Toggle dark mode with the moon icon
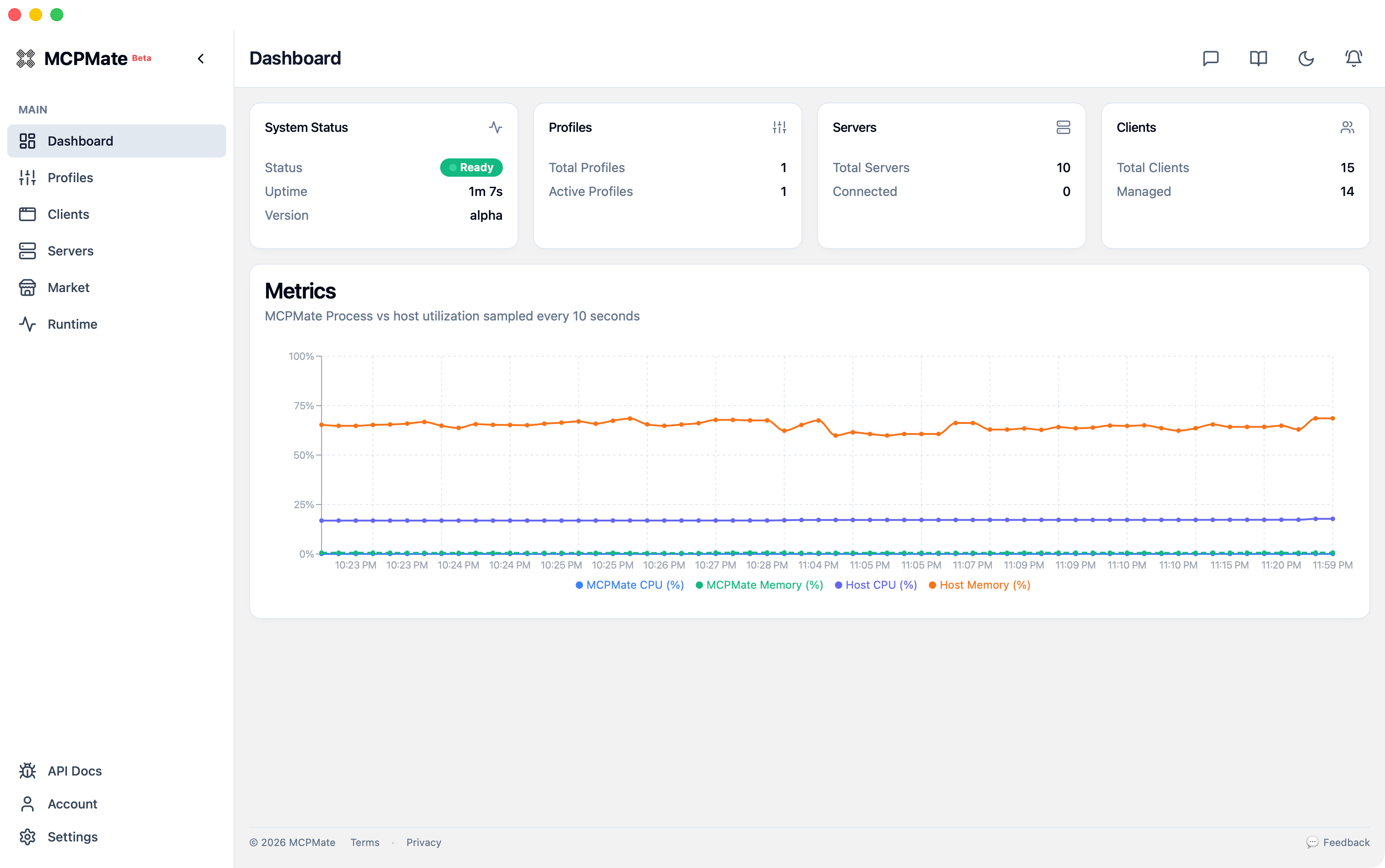 1305,58
